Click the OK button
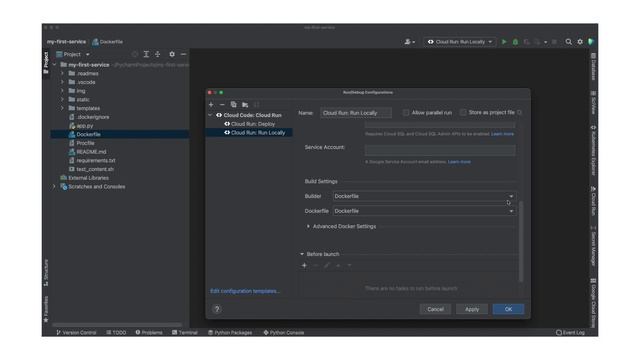Viewport: 640px width, 360px height. point(508,309)
